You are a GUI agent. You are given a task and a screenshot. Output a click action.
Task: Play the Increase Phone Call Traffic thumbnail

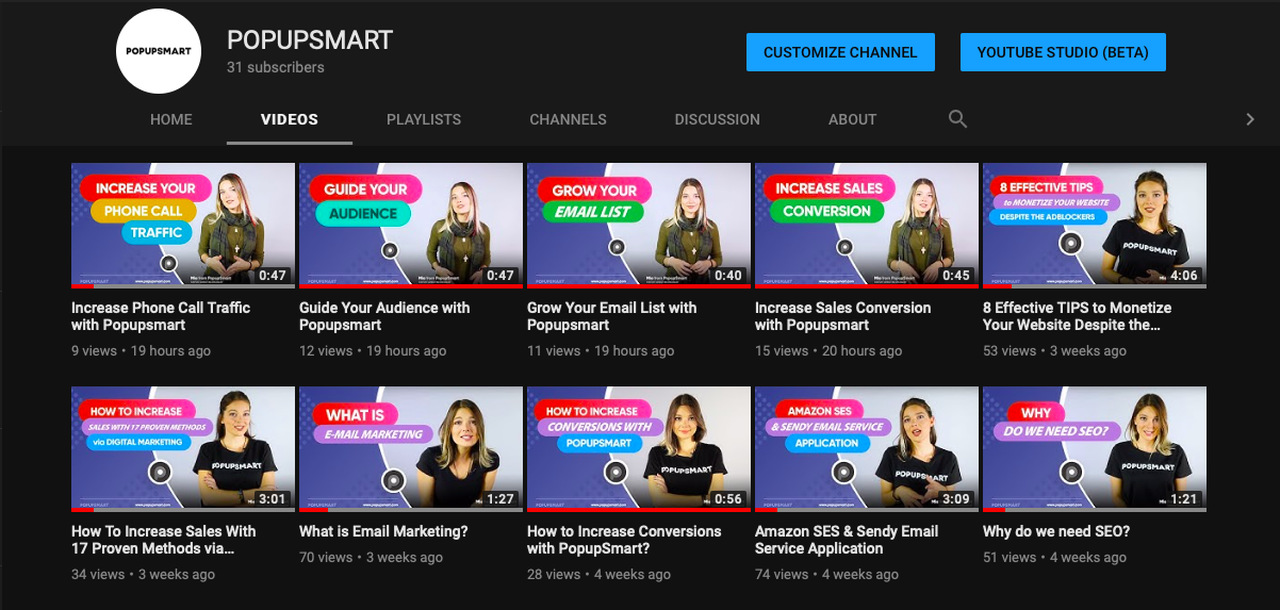click(183, 225)
